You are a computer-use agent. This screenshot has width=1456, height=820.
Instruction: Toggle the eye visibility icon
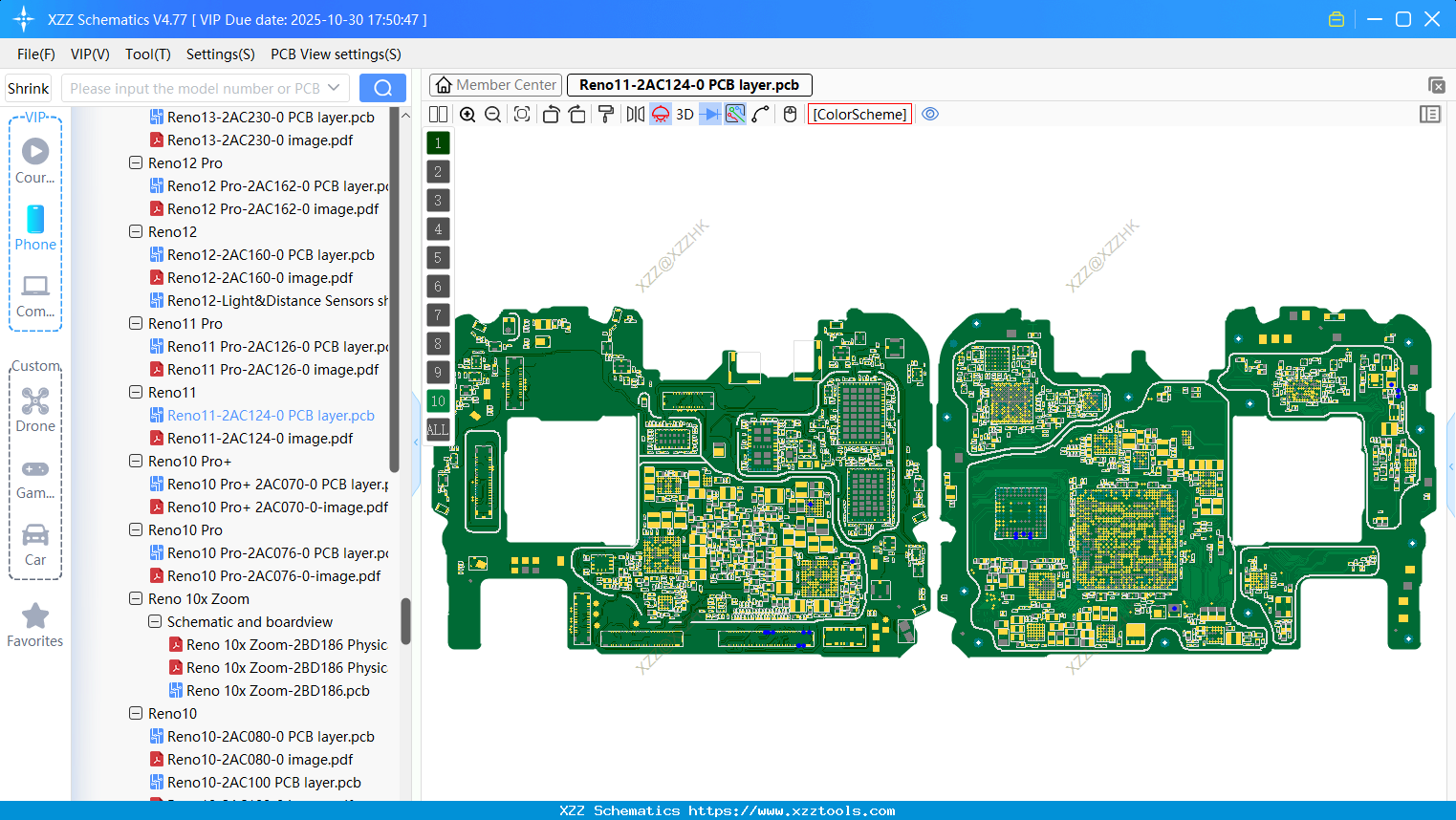point(930,115)
